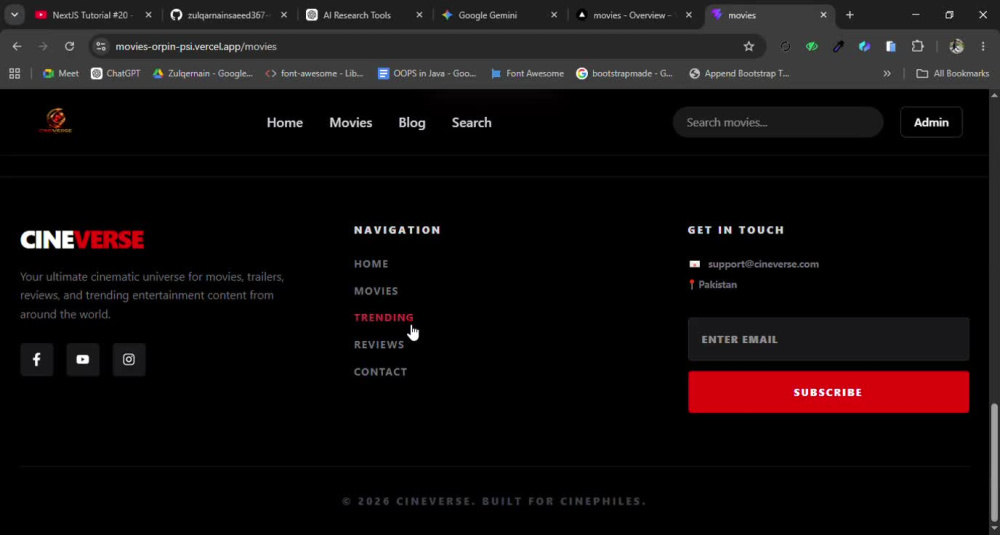Open the apps grid in bookmarks bar

pyautogui.click(x=15, y=73)
